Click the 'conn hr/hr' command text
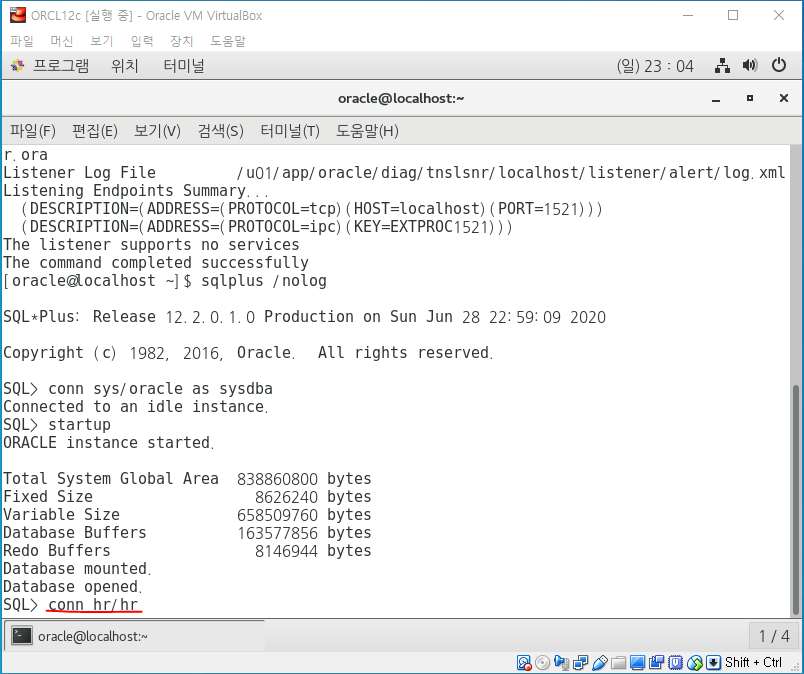This screenshot has height=674, width=804. coord(93,604)
